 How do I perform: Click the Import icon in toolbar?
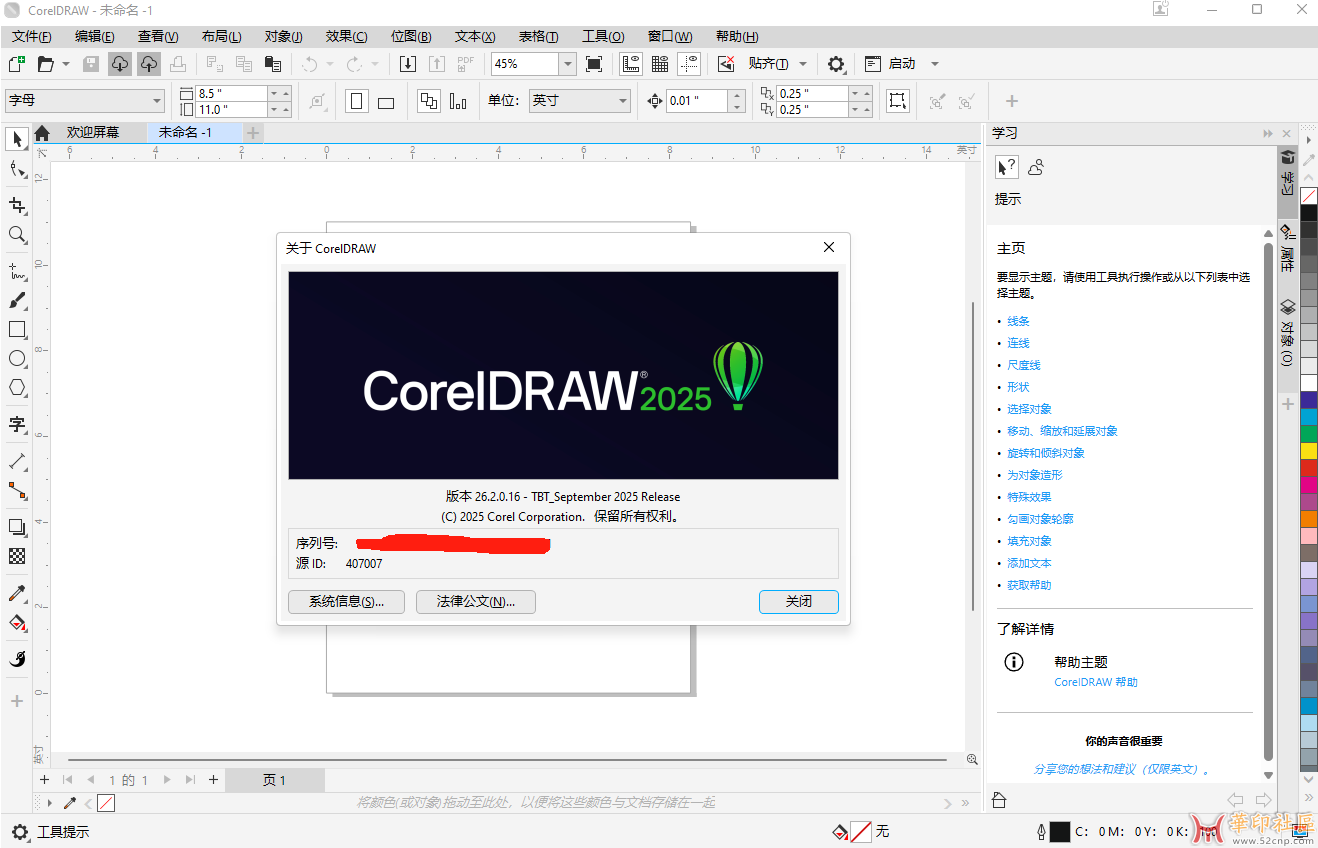point(408,64)
